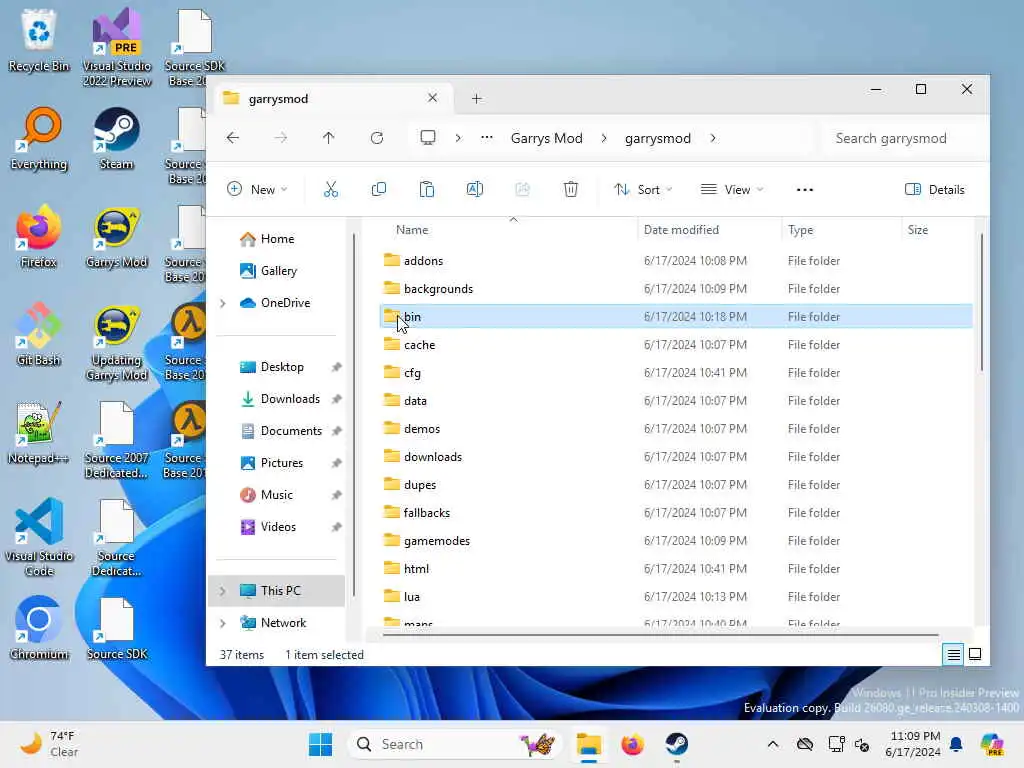Select the Recycle Bin icon
This screenshot has width=1024, height=768.
pyautogui.click(x=39, y=41)
